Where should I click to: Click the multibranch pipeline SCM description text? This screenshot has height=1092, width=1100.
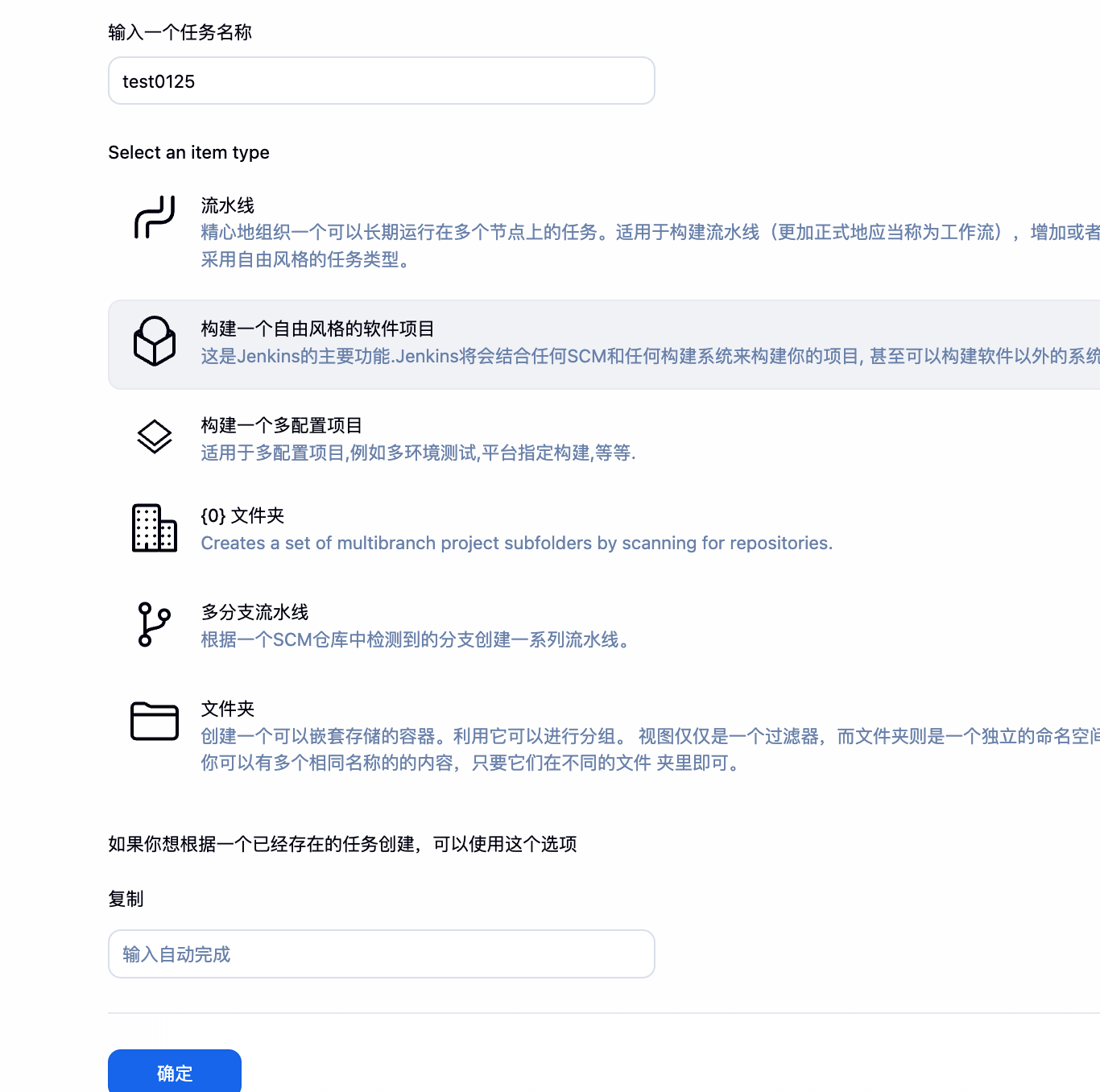click(x=416, y=640)
